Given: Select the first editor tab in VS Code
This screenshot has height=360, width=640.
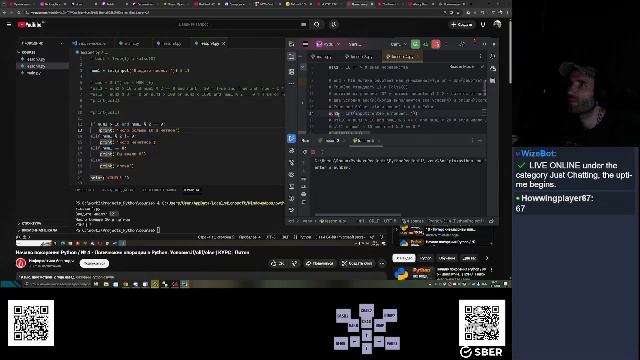Looking at the screenshot, I should (92, 43).
